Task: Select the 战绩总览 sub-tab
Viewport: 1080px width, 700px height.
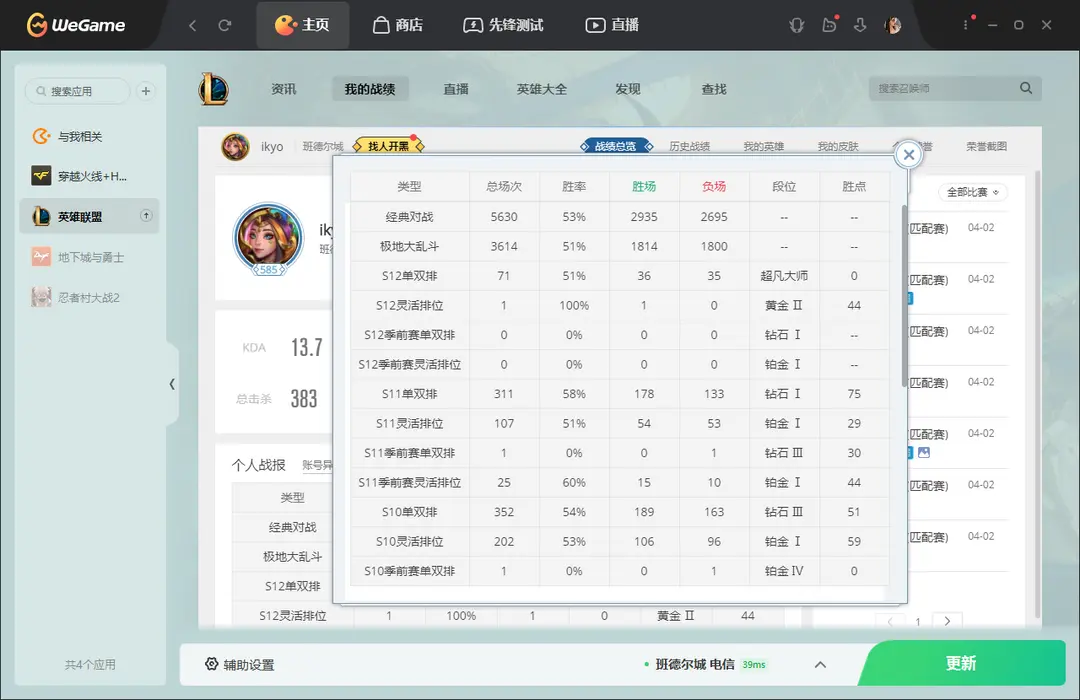Action: [616, 146]
